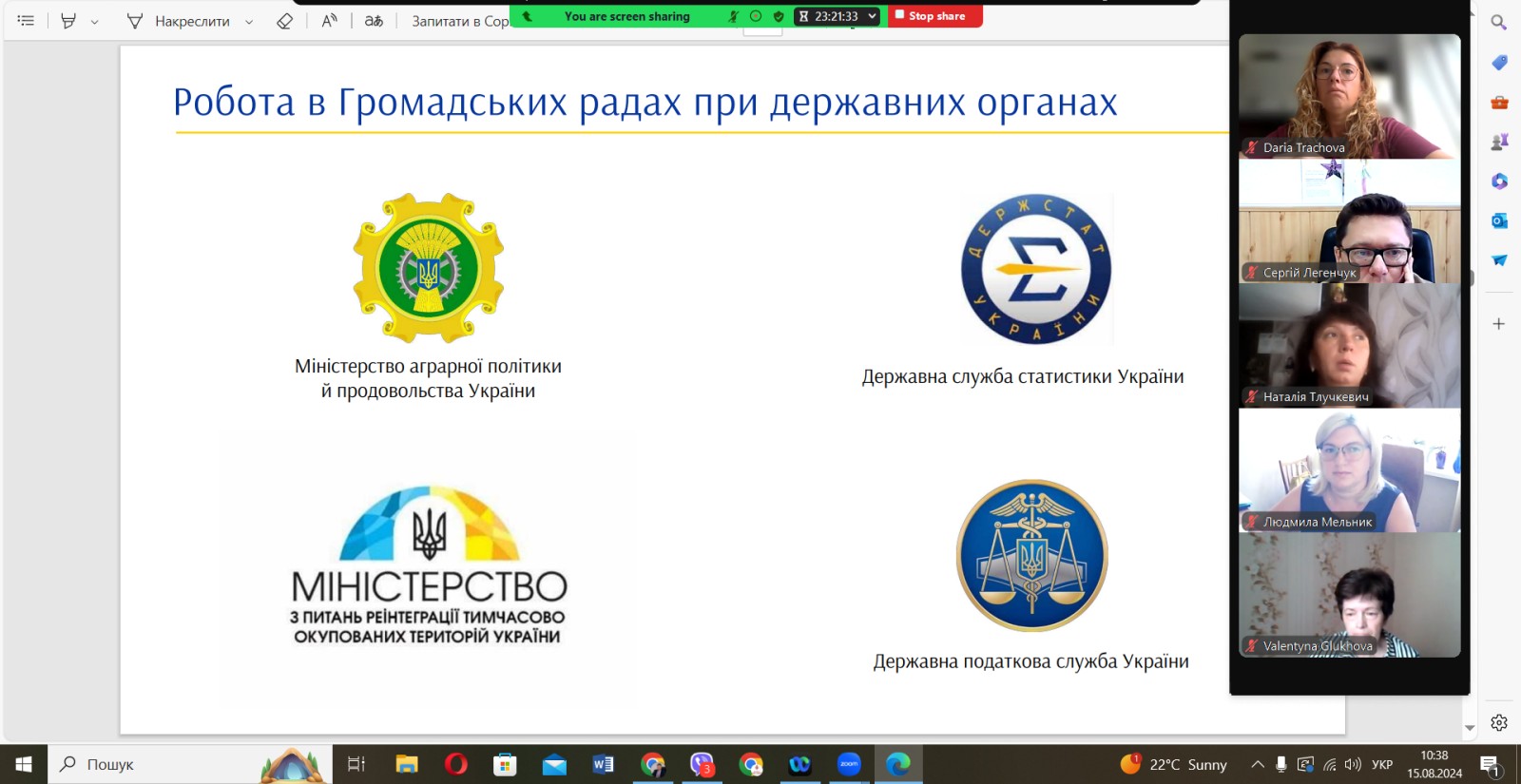
Task: Open Microsoft 365 in Edge sidebar
Action: [1499, 182]
